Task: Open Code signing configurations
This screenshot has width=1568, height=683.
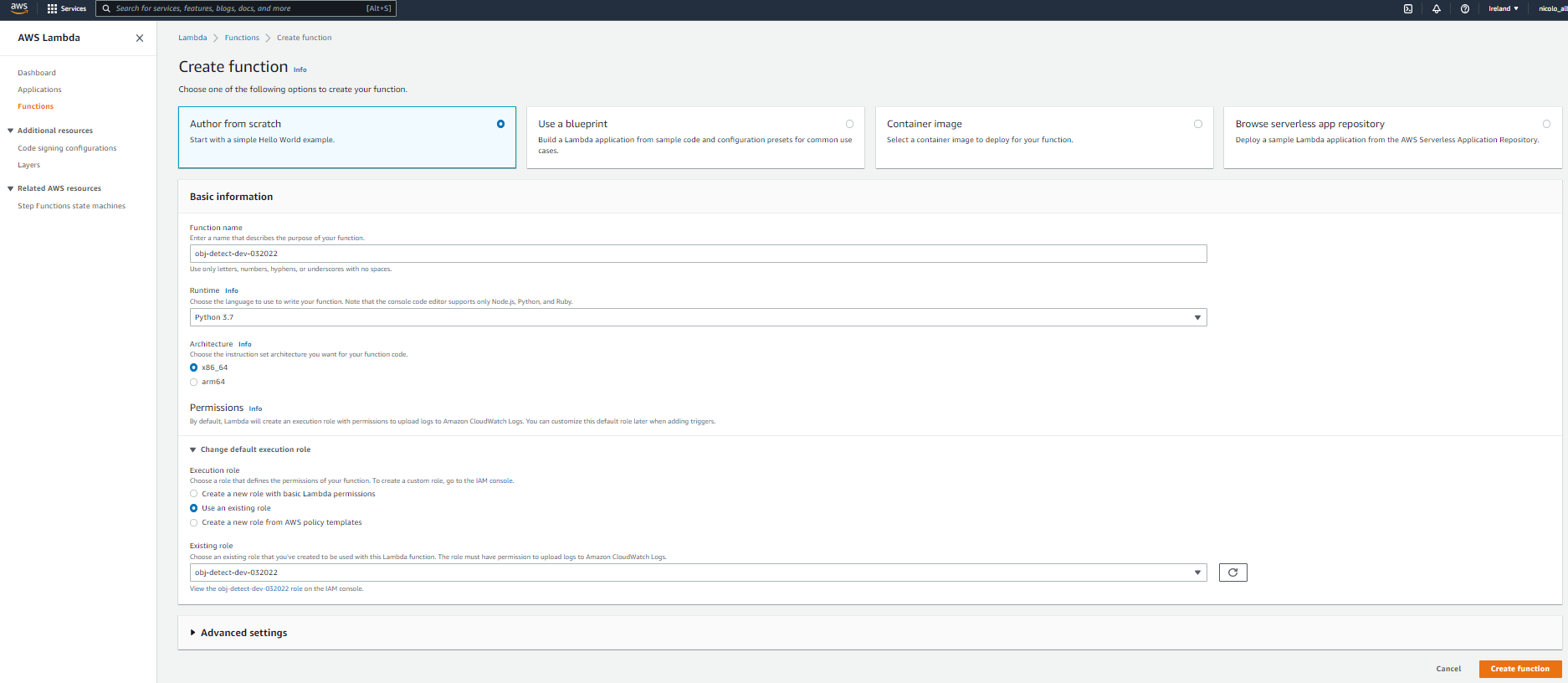Action: coord(67,148)
